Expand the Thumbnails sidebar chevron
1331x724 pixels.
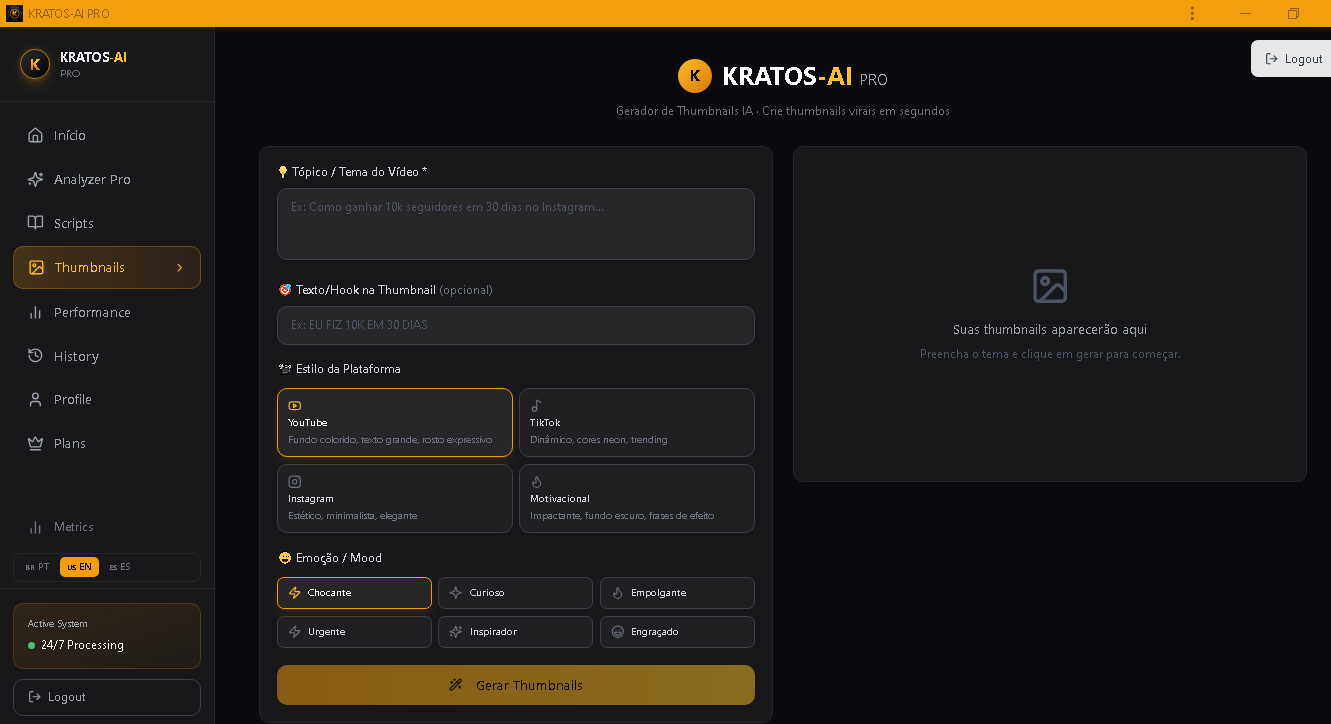(x=179, y=267)
